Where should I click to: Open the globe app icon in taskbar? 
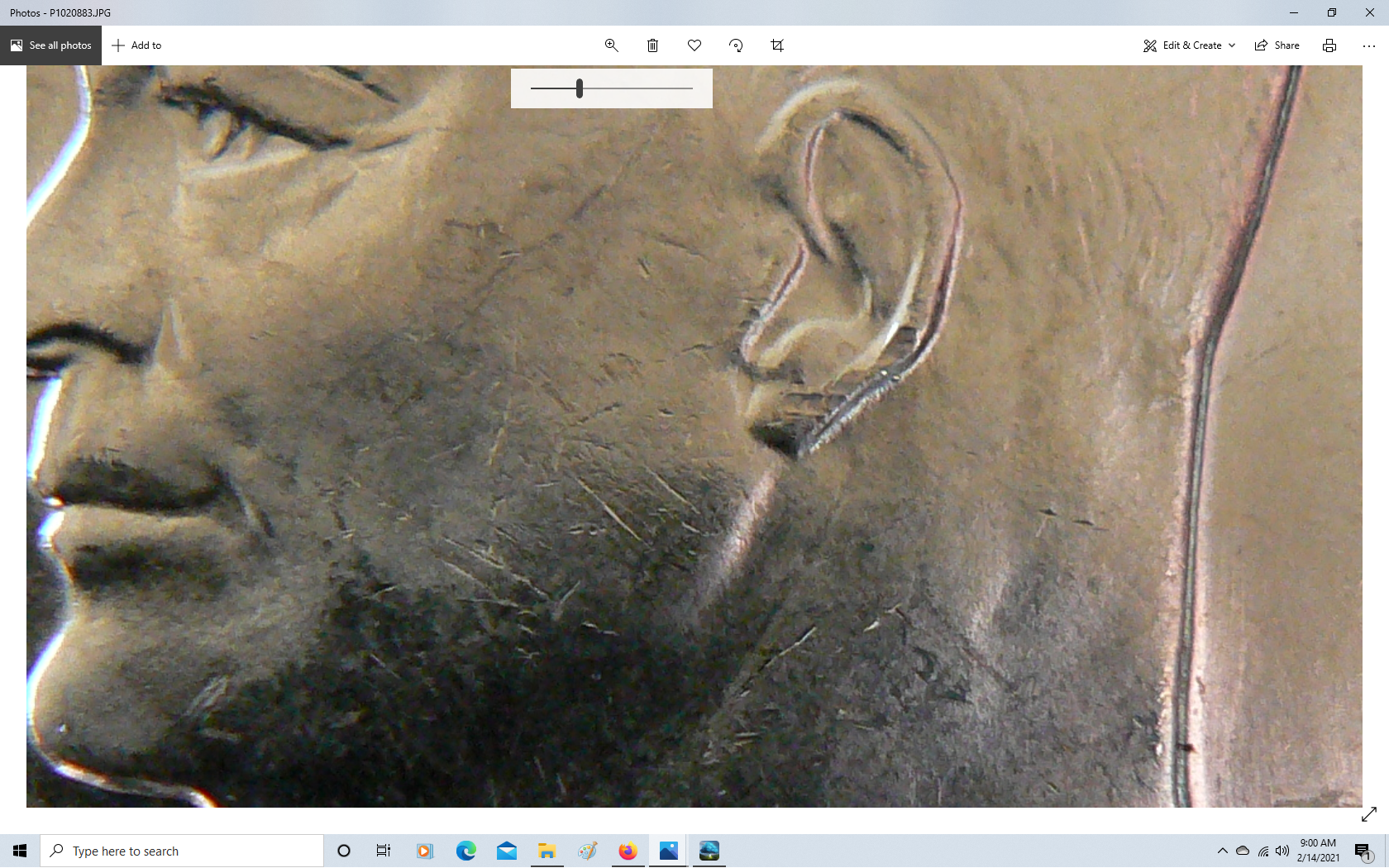click(709, 851)
